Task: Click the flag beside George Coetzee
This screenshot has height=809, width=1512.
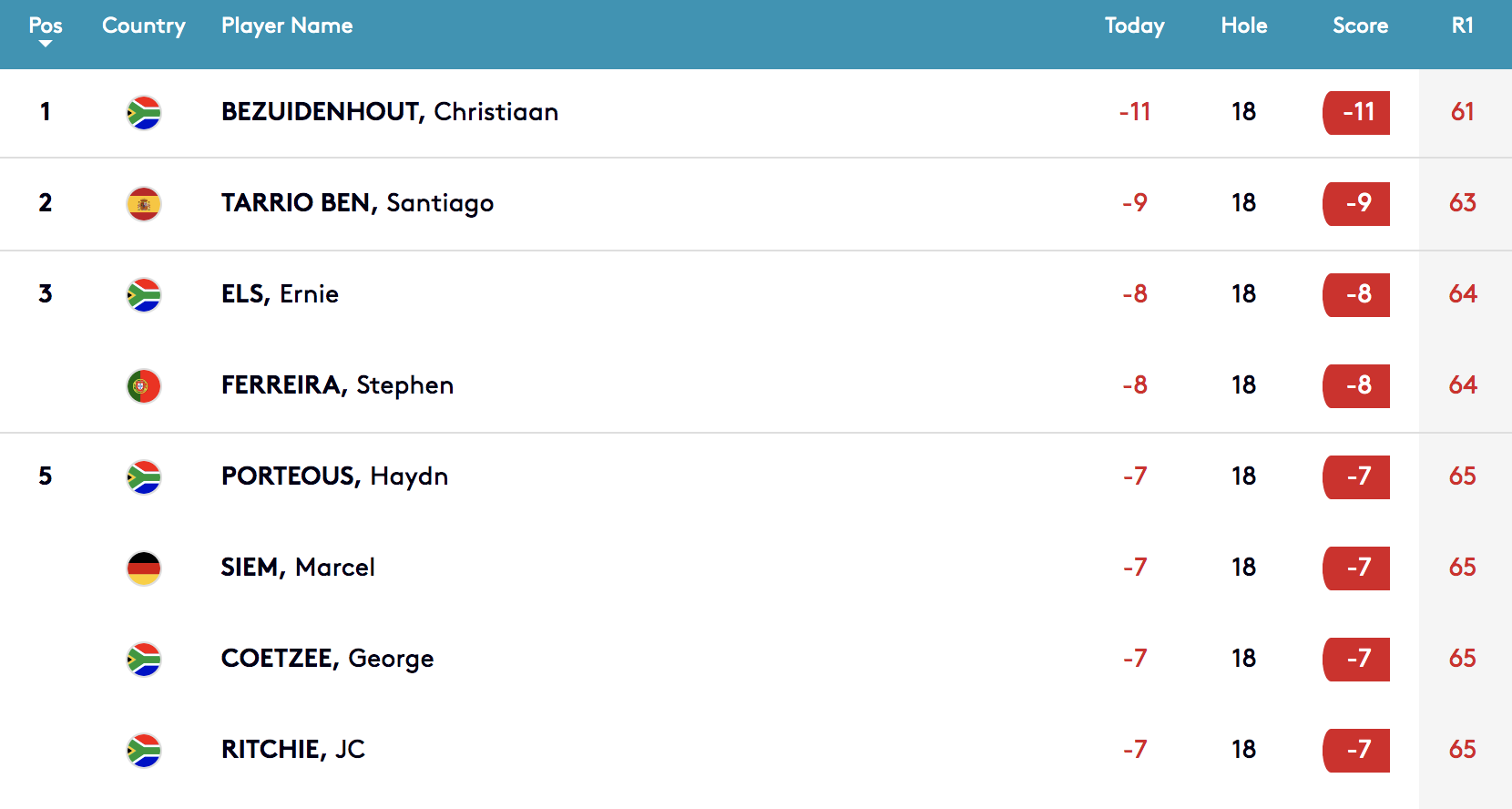Action: pyautogui.click(x=144, y=660)
